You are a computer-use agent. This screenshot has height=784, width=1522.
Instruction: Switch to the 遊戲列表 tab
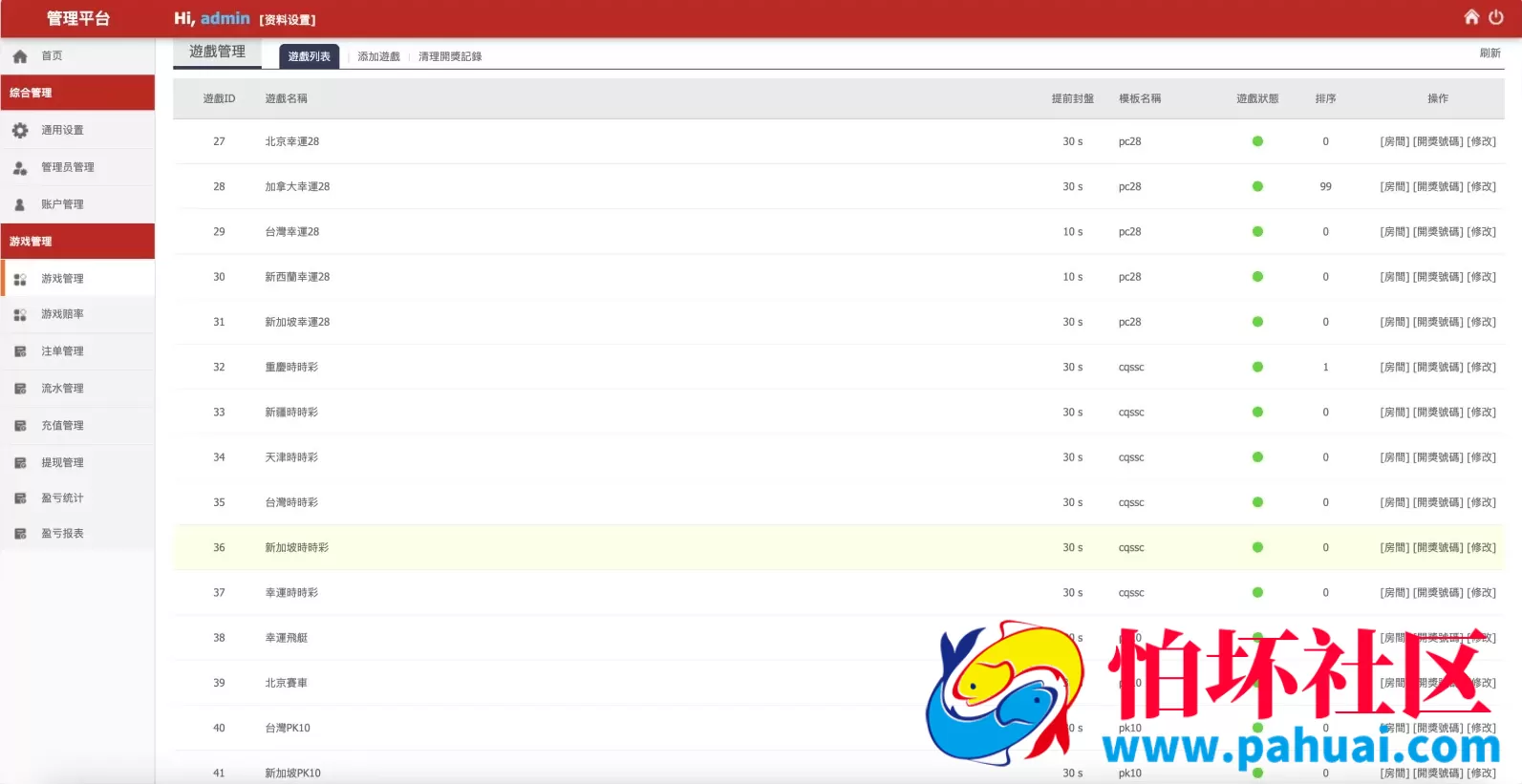tap(309, 56)
